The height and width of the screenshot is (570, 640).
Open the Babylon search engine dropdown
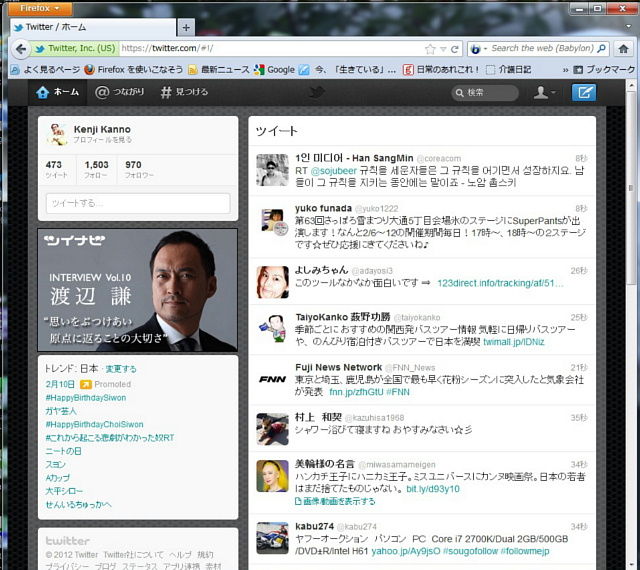pyautogui.click(x=478, y=49)
